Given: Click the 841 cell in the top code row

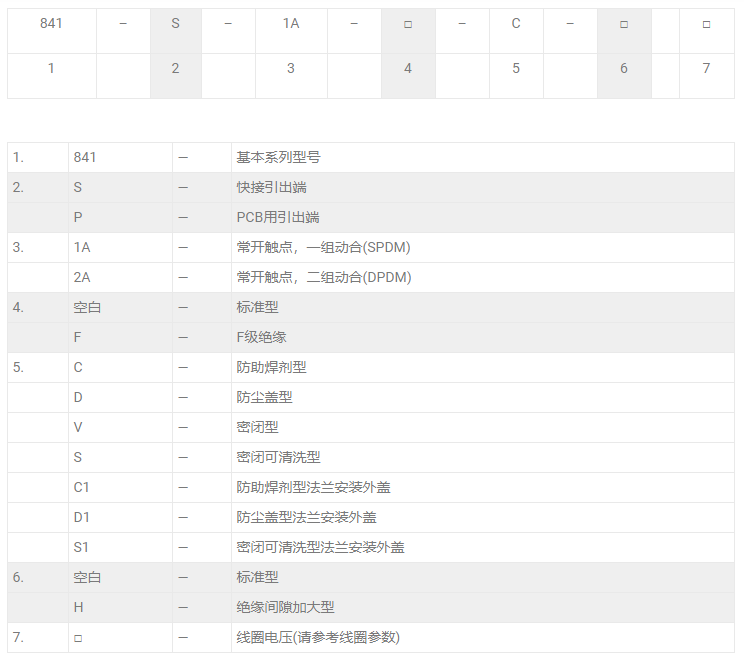Looking at the screenshot, I should click(x=51, y=23).
